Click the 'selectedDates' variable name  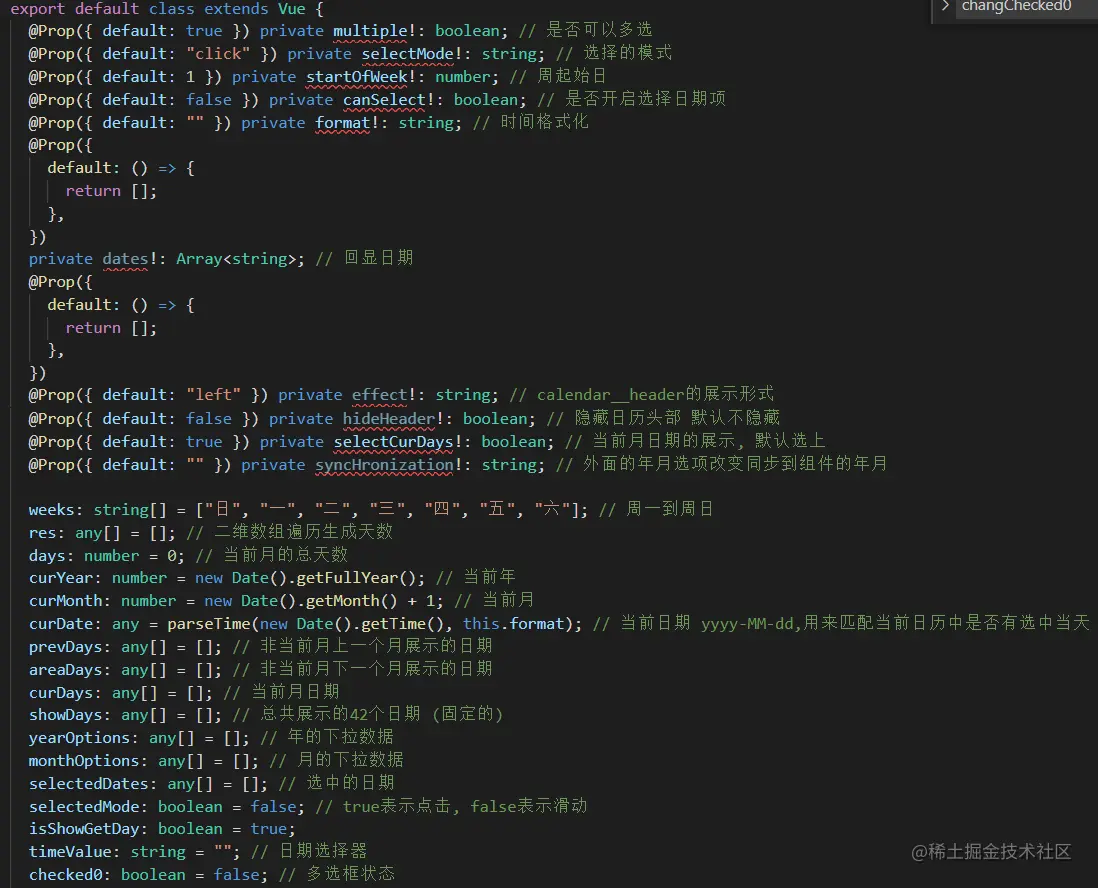[88, 784]
